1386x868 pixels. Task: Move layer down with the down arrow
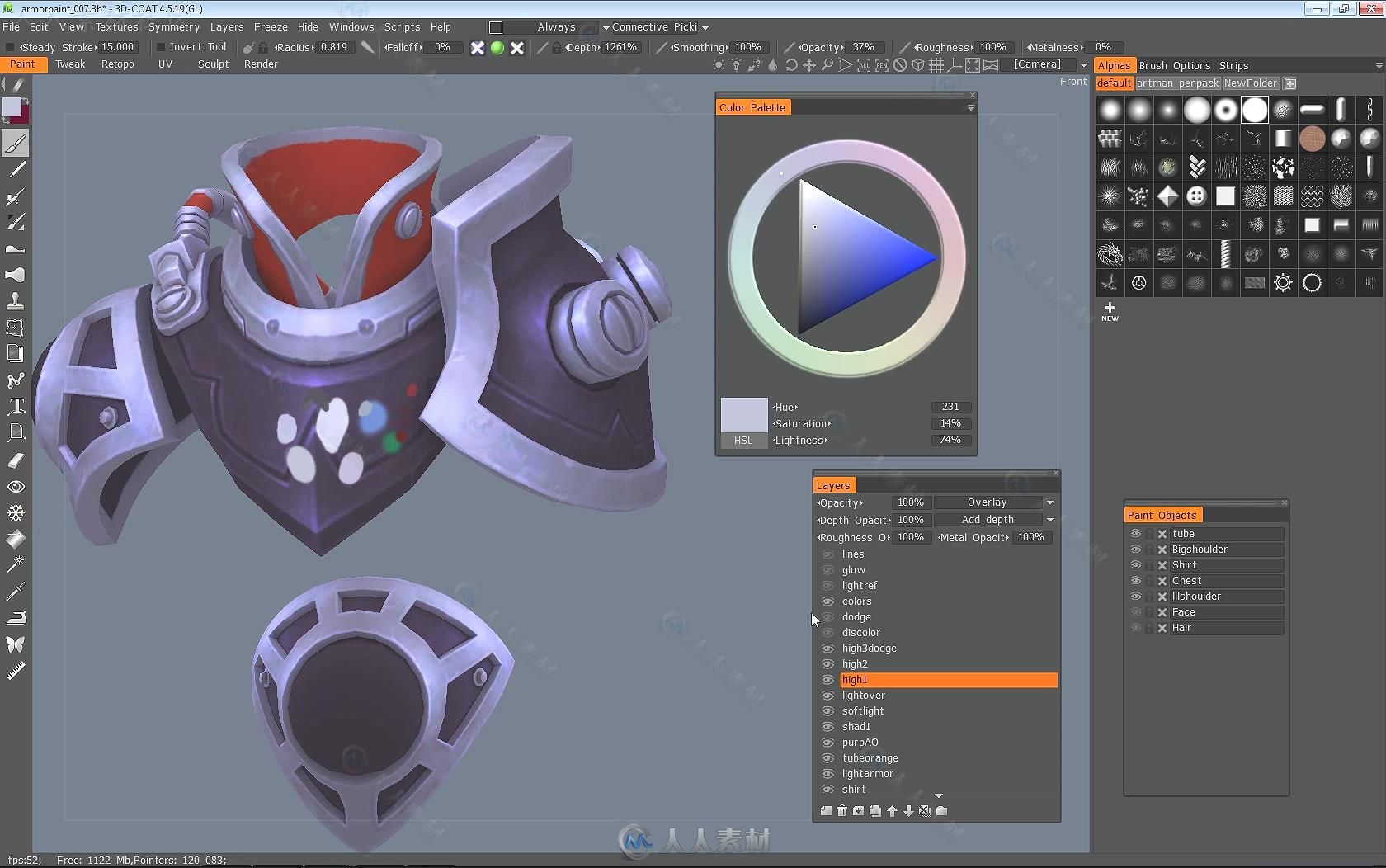click(x=908, y=811)
